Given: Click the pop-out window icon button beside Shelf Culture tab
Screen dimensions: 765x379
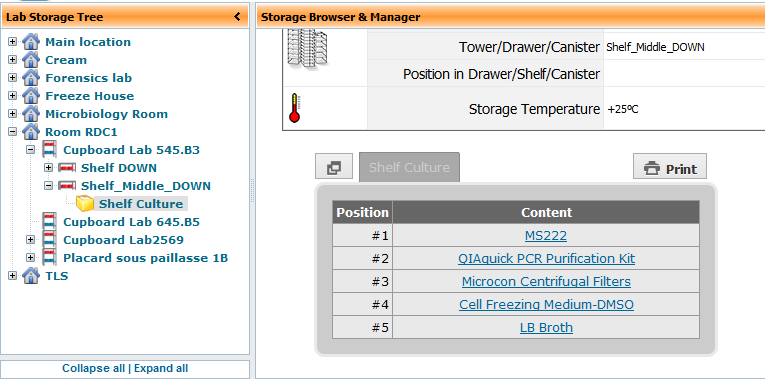Looking at the screenshot, I should (334, 168).
